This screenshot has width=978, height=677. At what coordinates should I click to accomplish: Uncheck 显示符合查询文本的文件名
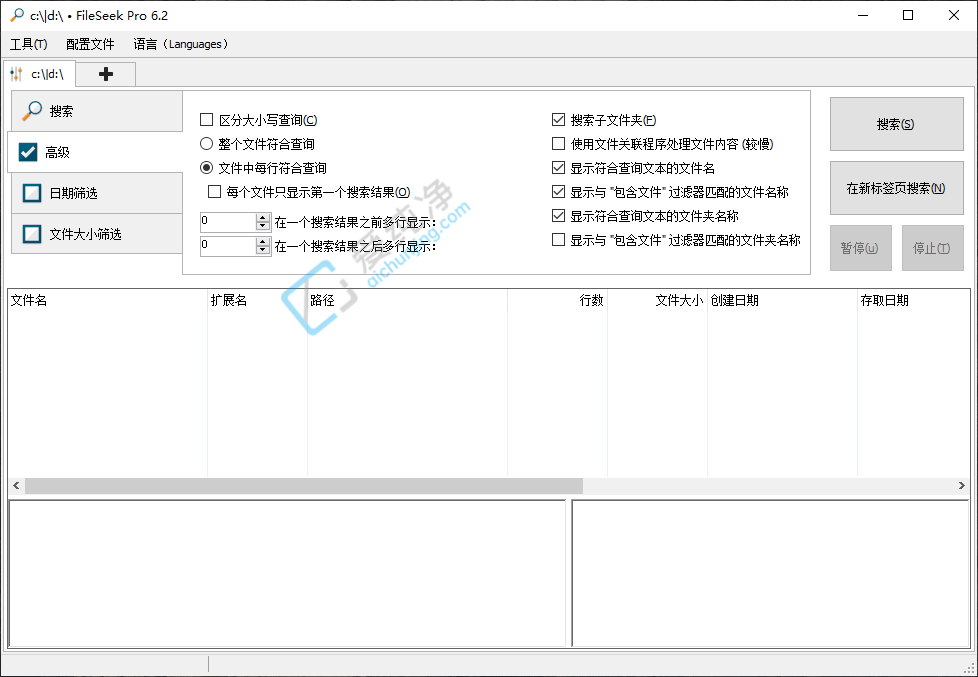click(559, 167)
